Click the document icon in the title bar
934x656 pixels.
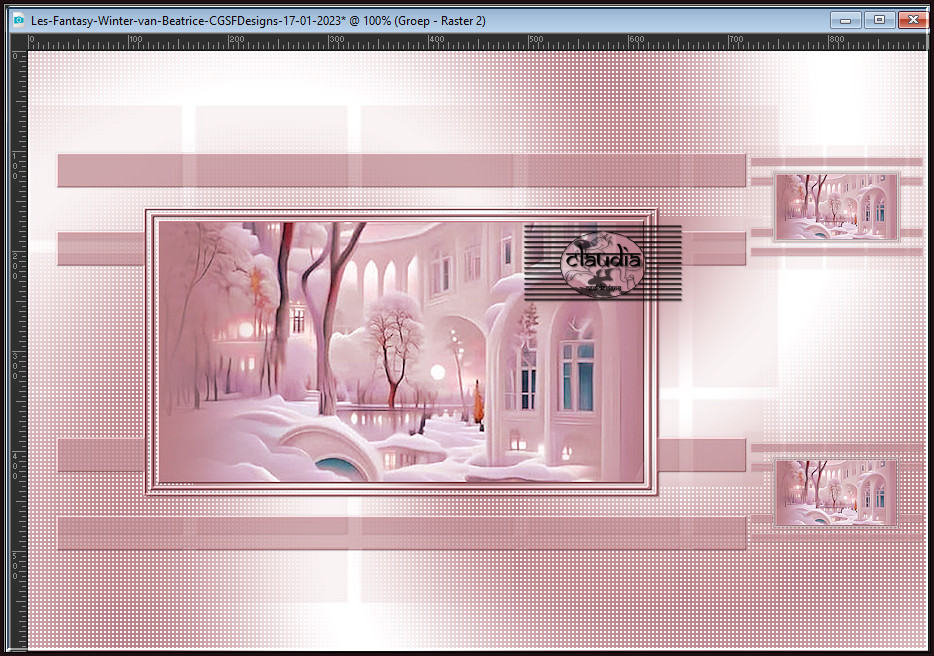[18, 20]
